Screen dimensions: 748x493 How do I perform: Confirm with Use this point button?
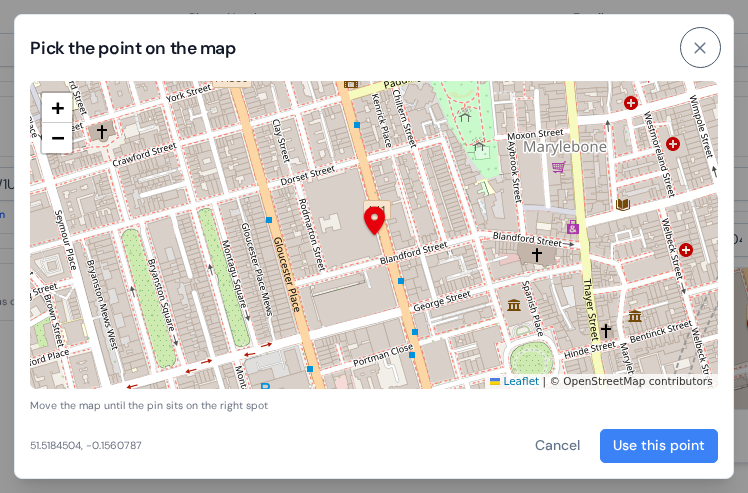pos(658,445)
